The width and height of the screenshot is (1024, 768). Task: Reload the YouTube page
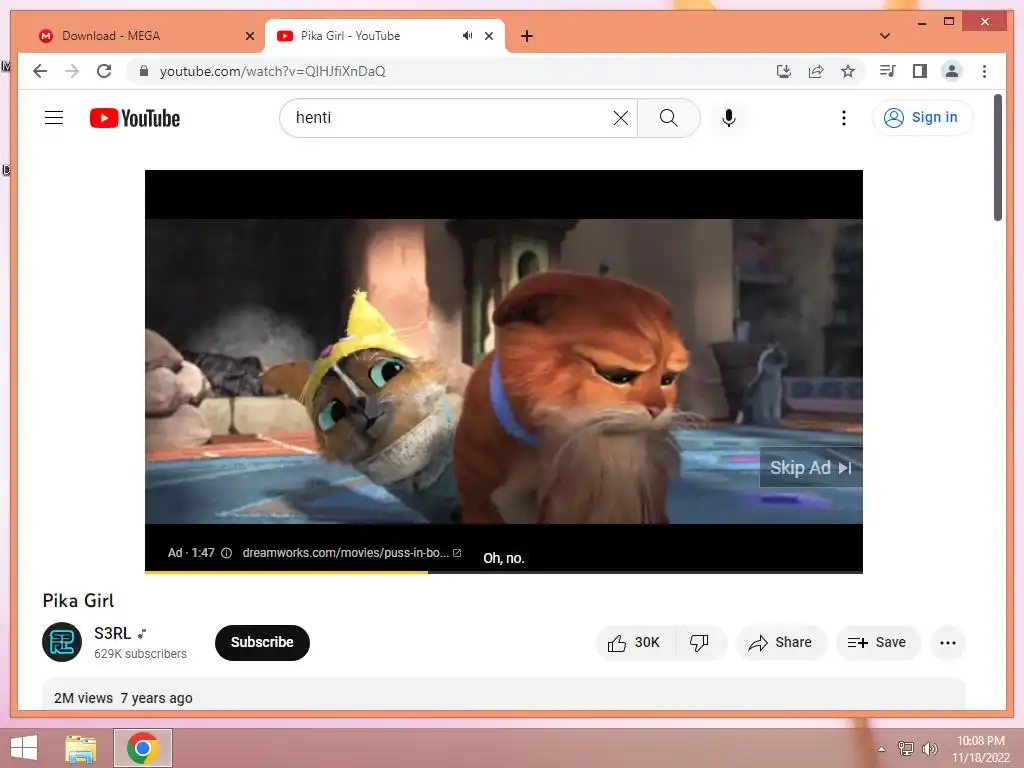(104, 71)
